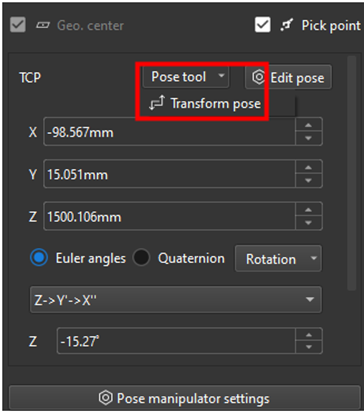Viewport: 364px width, 412px height.
Task: Click the Edit pose button
Action: tap(288, 77)
